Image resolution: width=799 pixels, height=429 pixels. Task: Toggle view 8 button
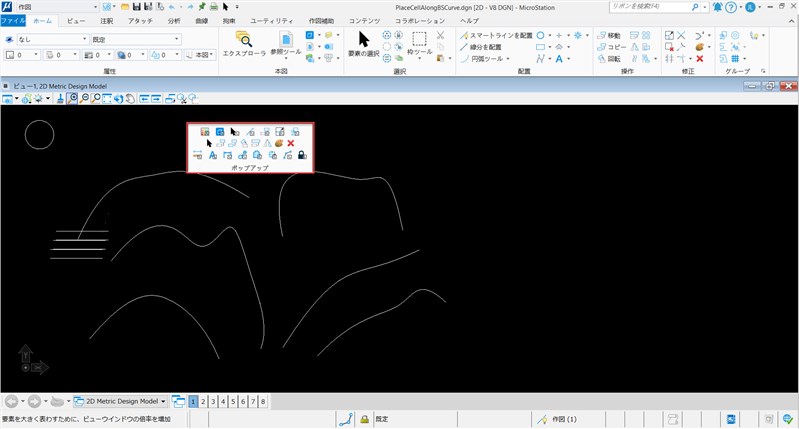(263, 401)
